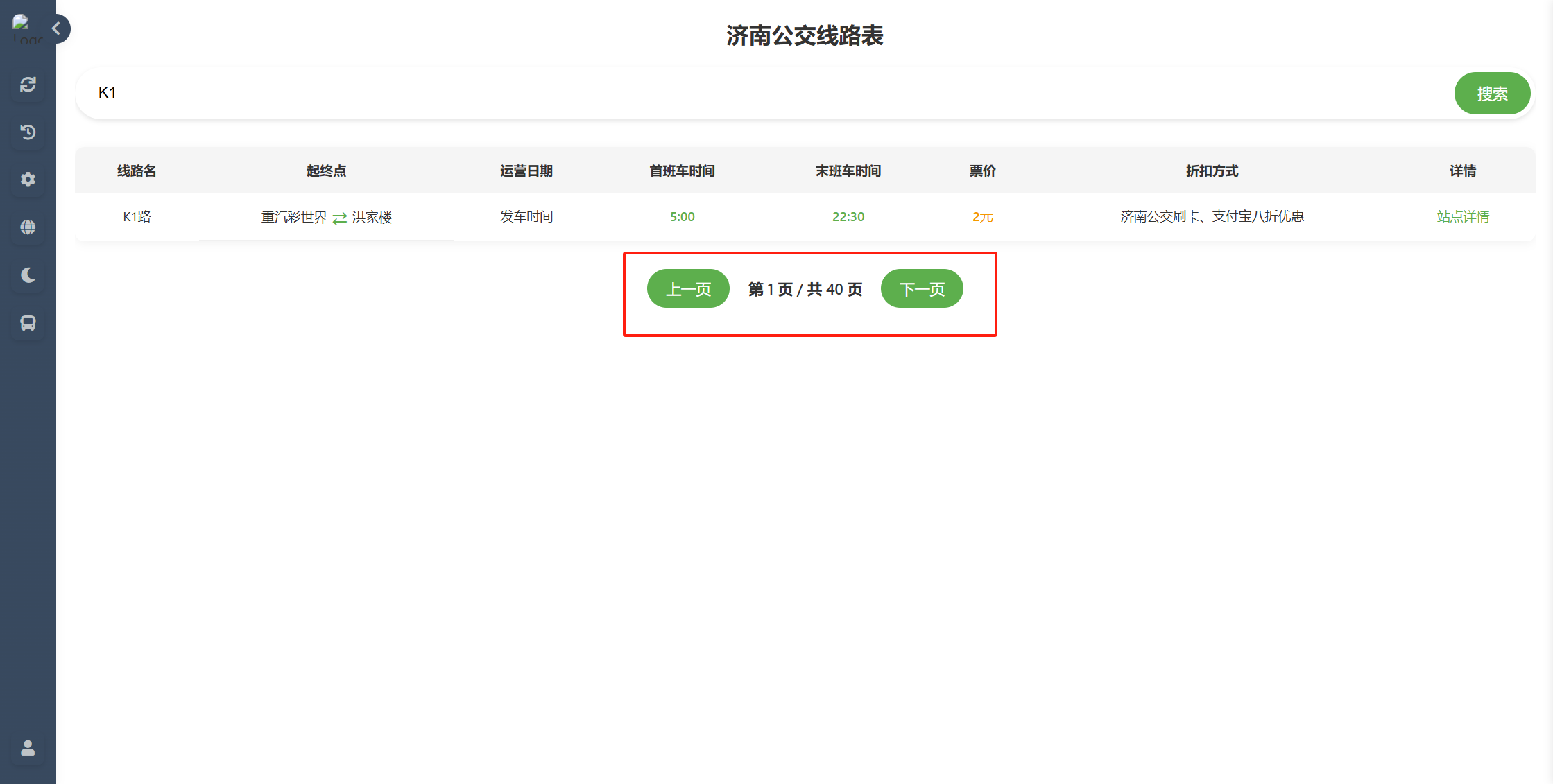Viewport: 1553px width, 784px height.
Task: Open 站点详情 link for K1路
Action: [x=1462, y=217]
